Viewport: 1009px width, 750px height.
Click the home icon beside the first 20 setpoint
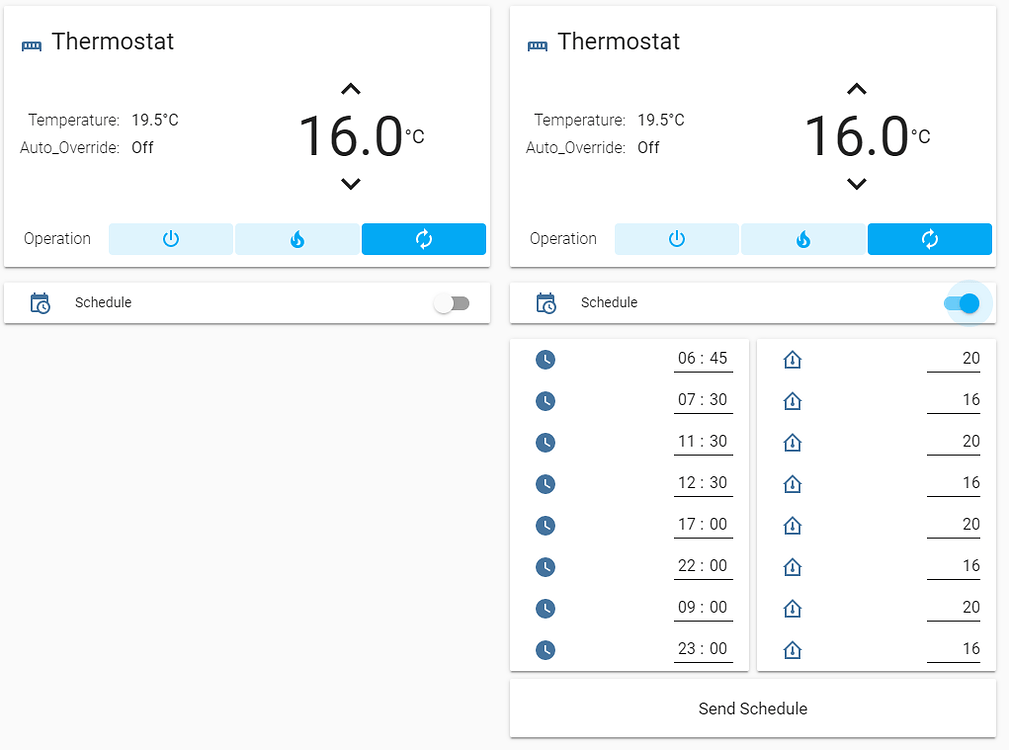792,358
